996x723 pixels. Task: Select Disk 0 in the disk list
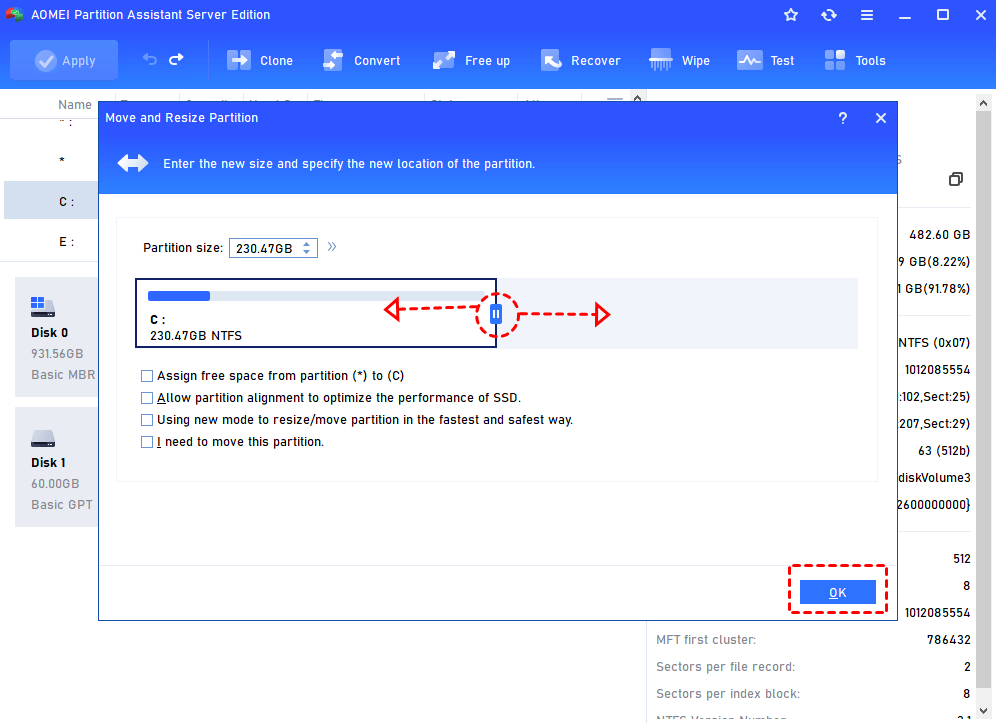pyautogui.click(x=57, y=337)
